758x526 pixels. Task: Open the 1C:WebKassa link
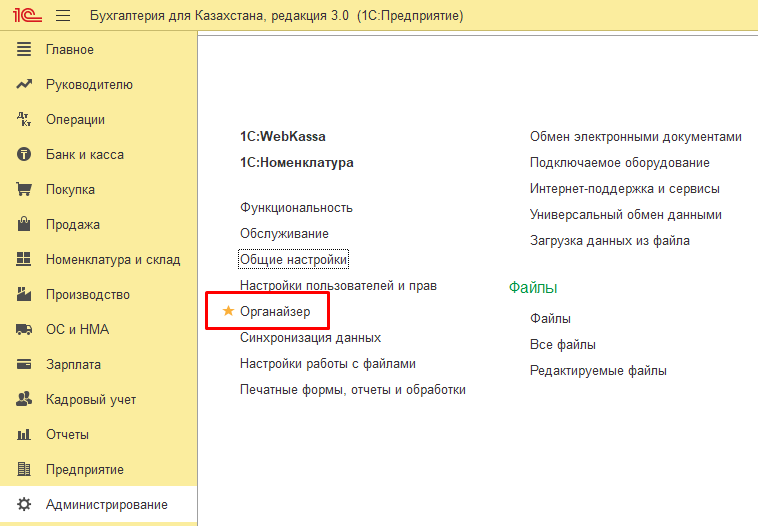[x=283, y=136]
